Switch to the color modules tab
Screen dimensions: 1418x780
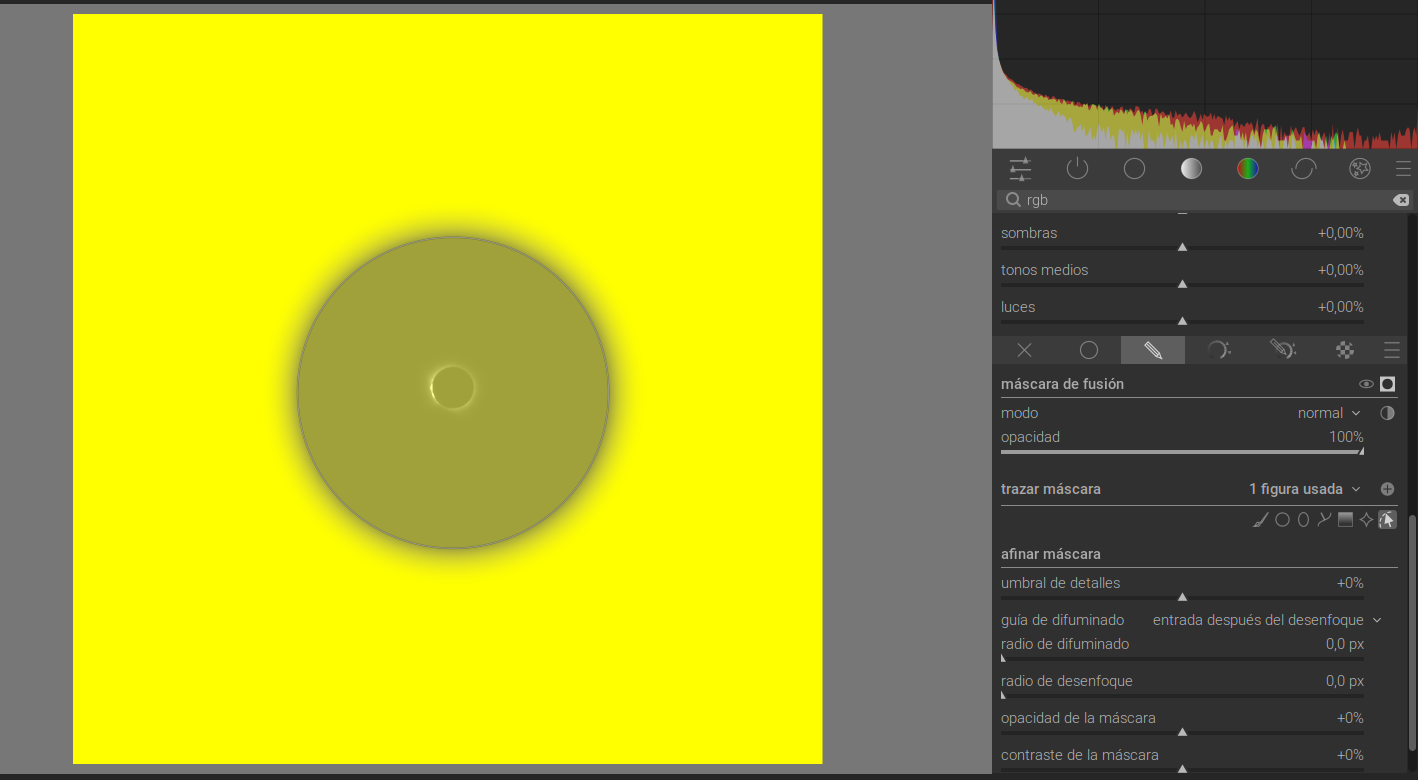1247,168
